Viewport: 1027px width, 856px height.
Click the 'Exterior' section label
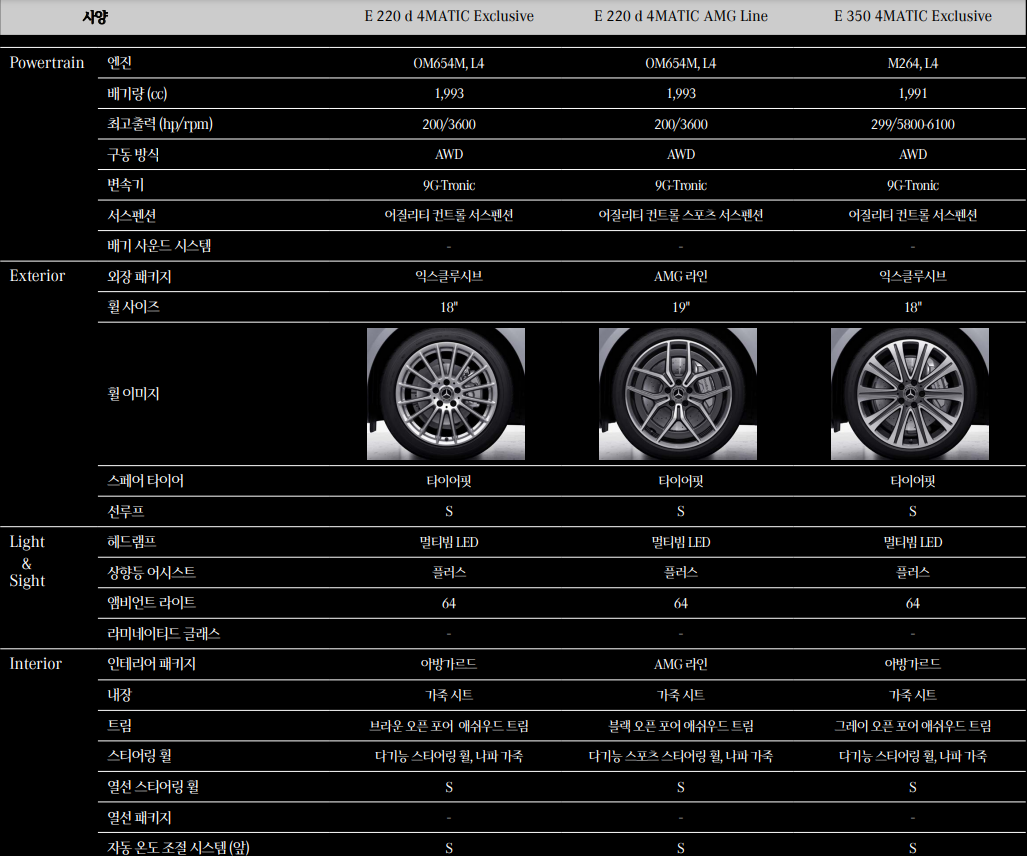click(37, 276)
